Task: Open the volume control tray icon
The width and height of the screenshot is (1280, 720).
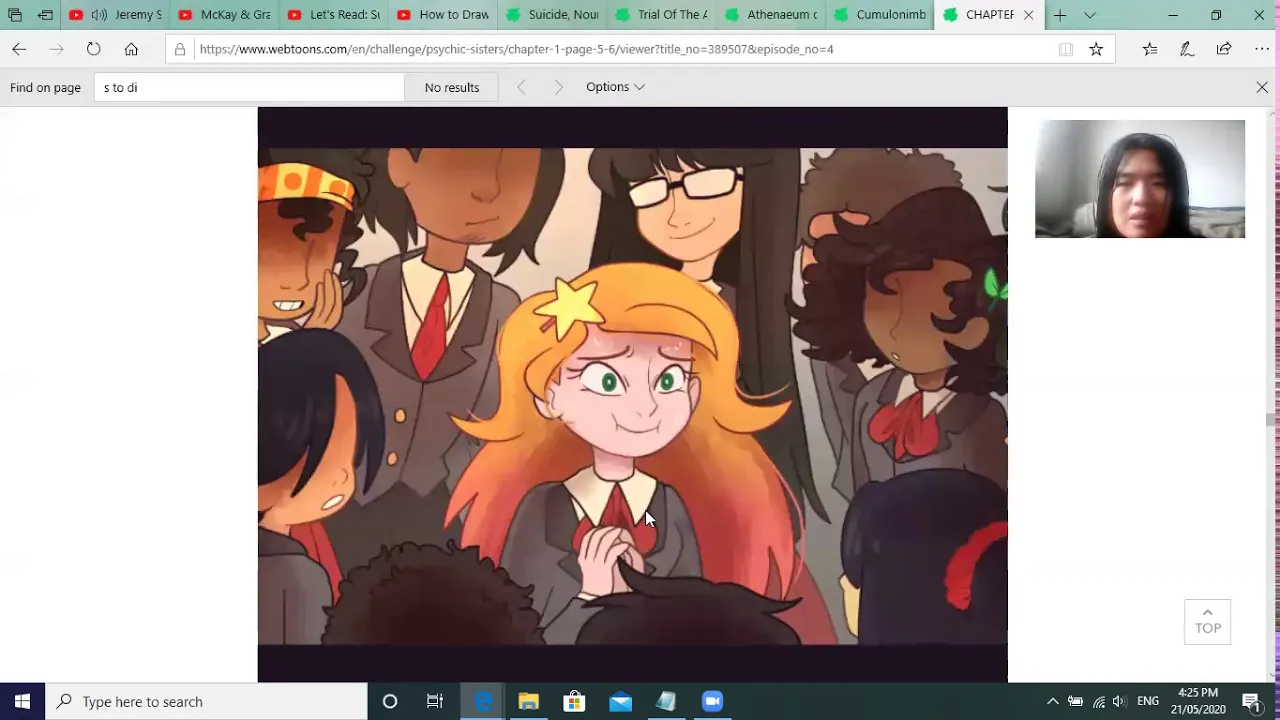Action: 1119,701
